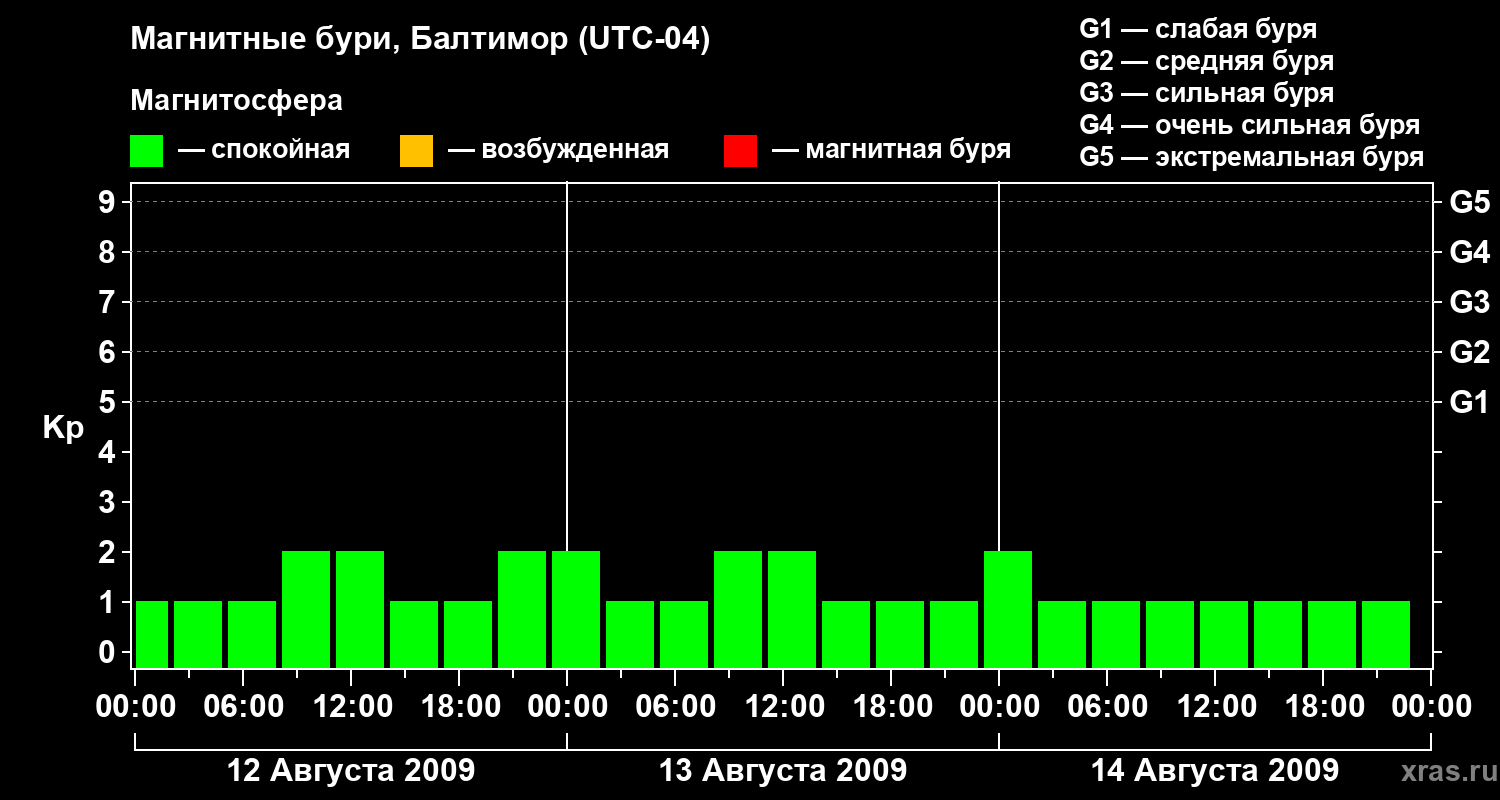Select the first bar of 12 August
Screen dimensions: 1500x800
[152, 634]
